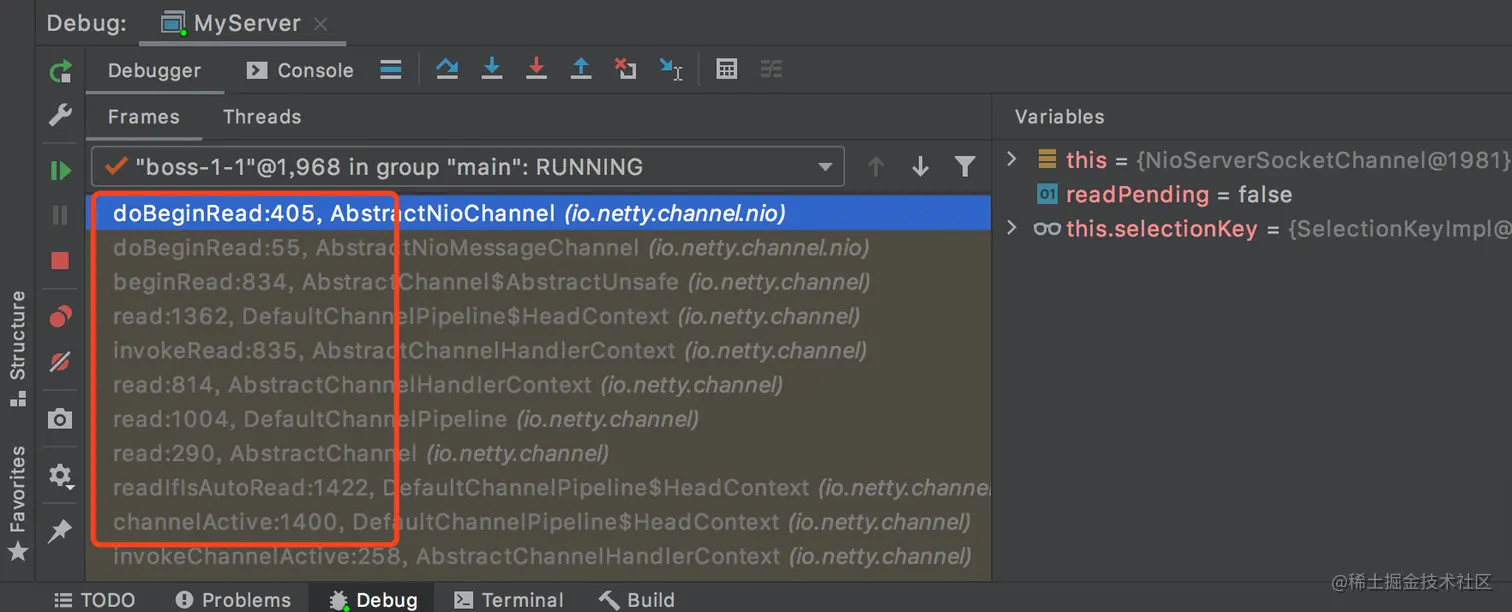Viewport: 1512px width, 612px height.
Task: Select frame doBeginRead:405, AbstractNioChannel
Action: [538, 213]
